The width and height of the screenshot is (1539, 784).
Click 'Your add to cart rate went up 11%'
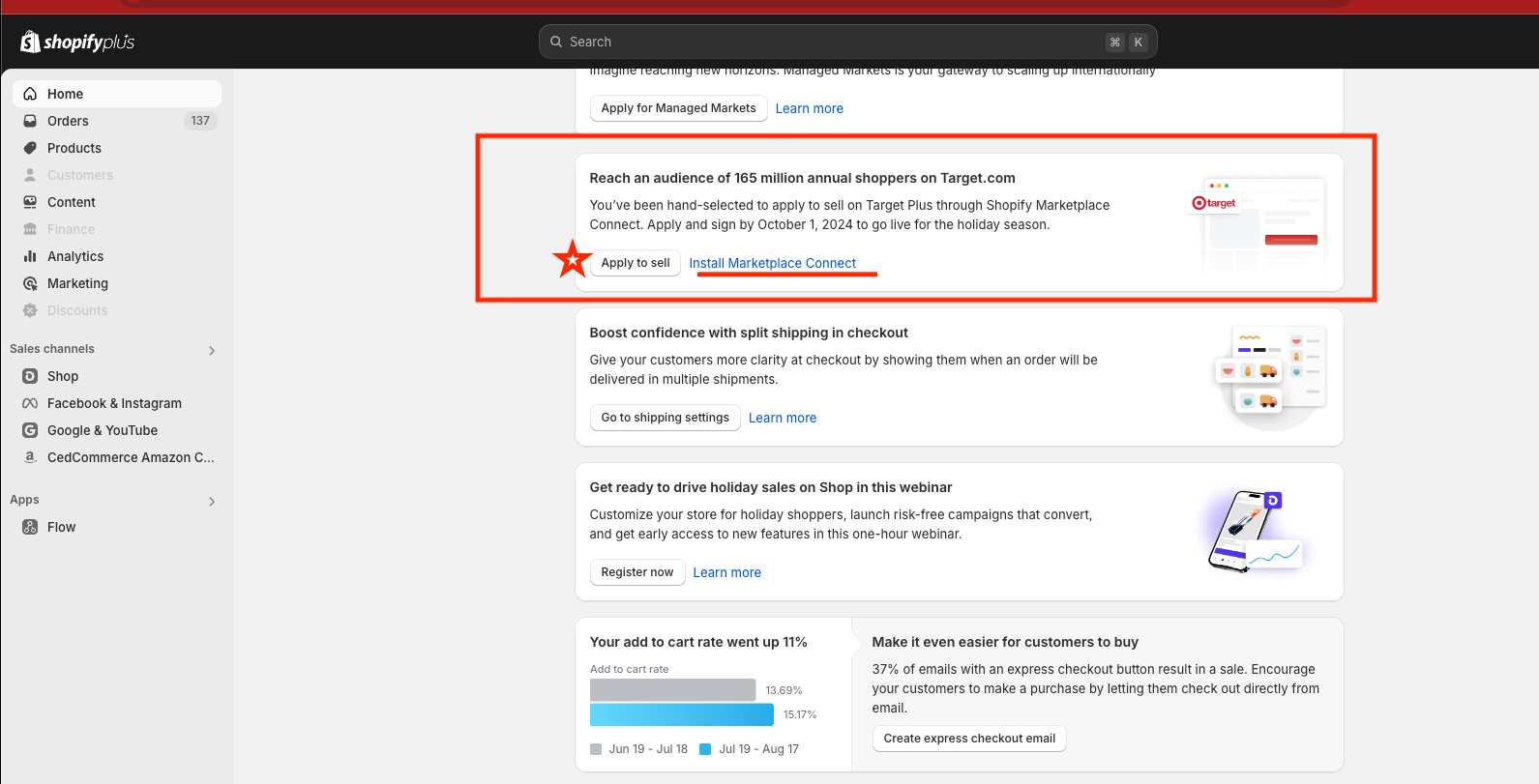pos(698,642)
